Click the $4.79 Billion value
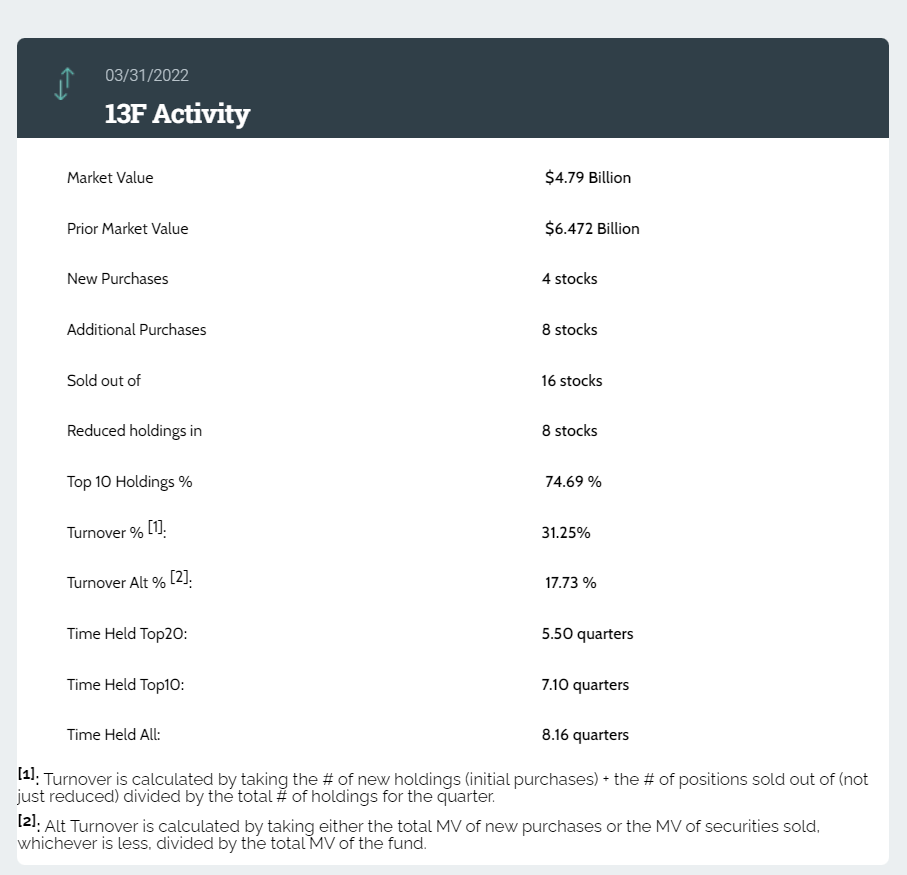907x875 pixels. tap(588, 178)
